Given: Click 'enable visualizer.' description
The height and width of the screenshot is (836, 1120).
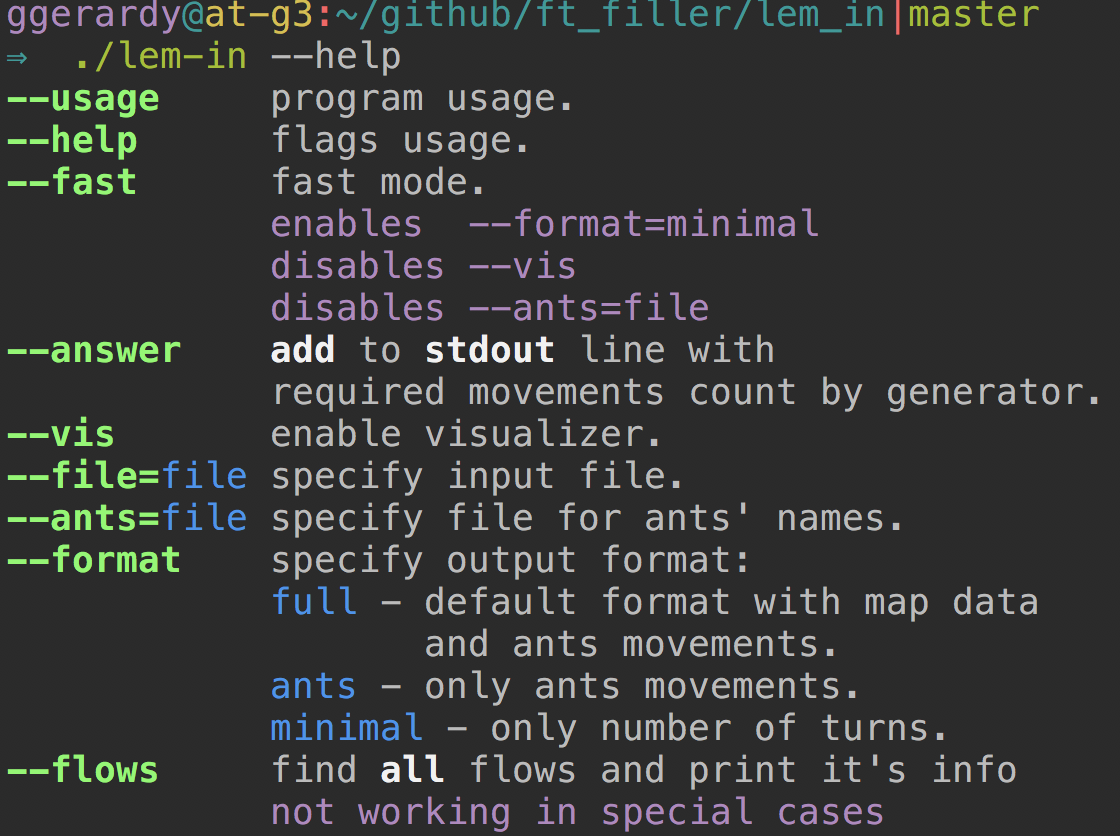Looking at the screenshot, I should pyautogui.click(x=466, y=434).
